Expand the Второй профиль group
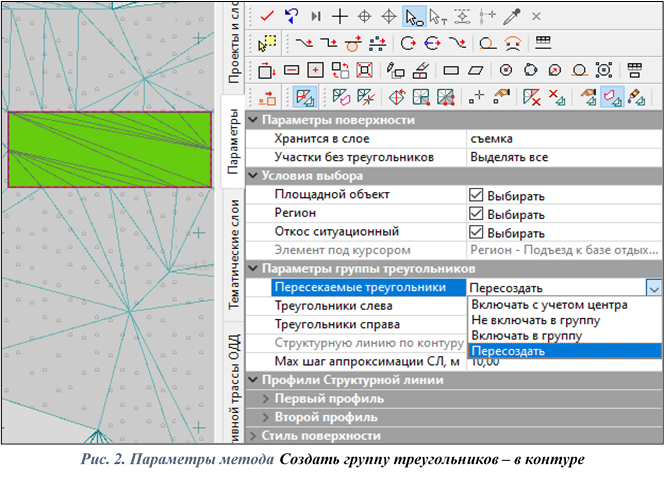 pos(266,417)
